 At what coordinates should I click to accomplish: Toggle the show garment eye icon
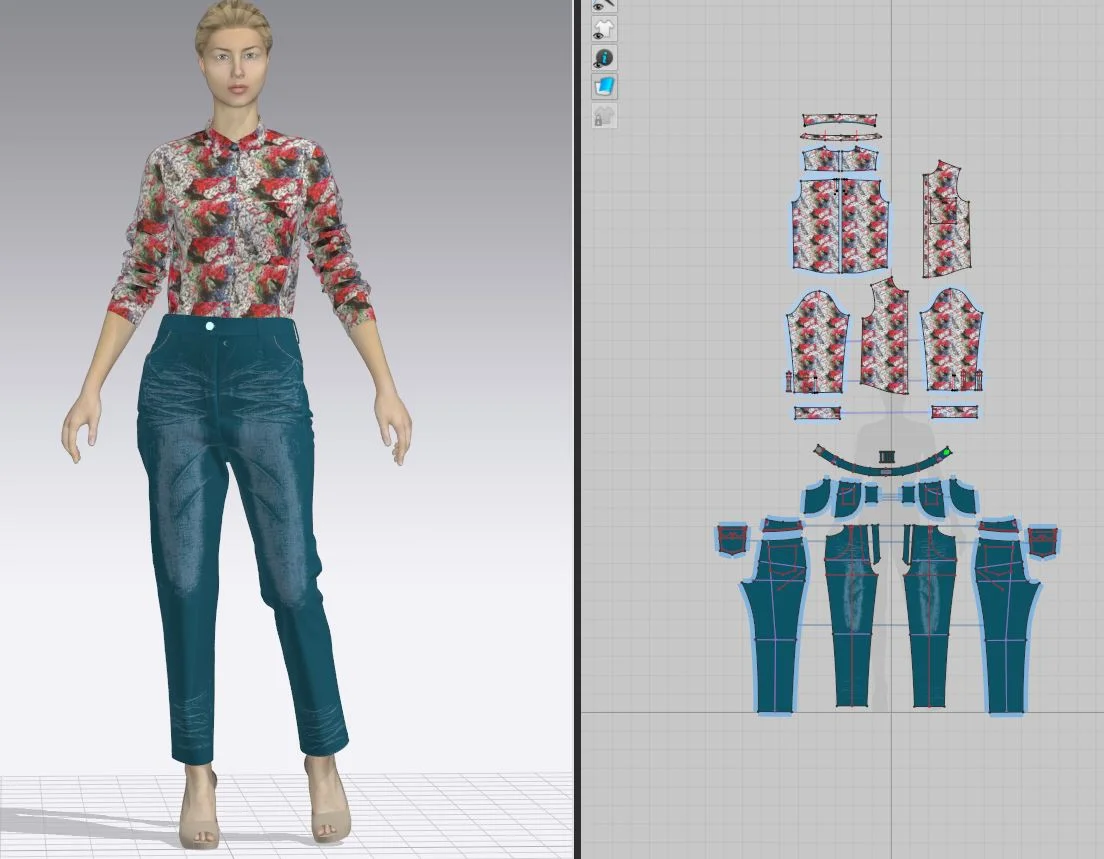[x=604, y=30]
